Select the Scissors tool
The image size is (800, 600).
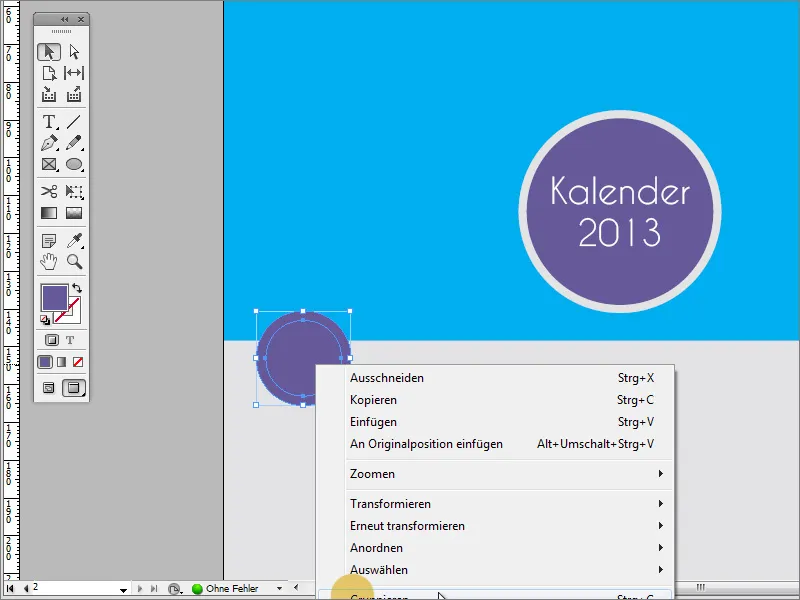tap(49, 192)
